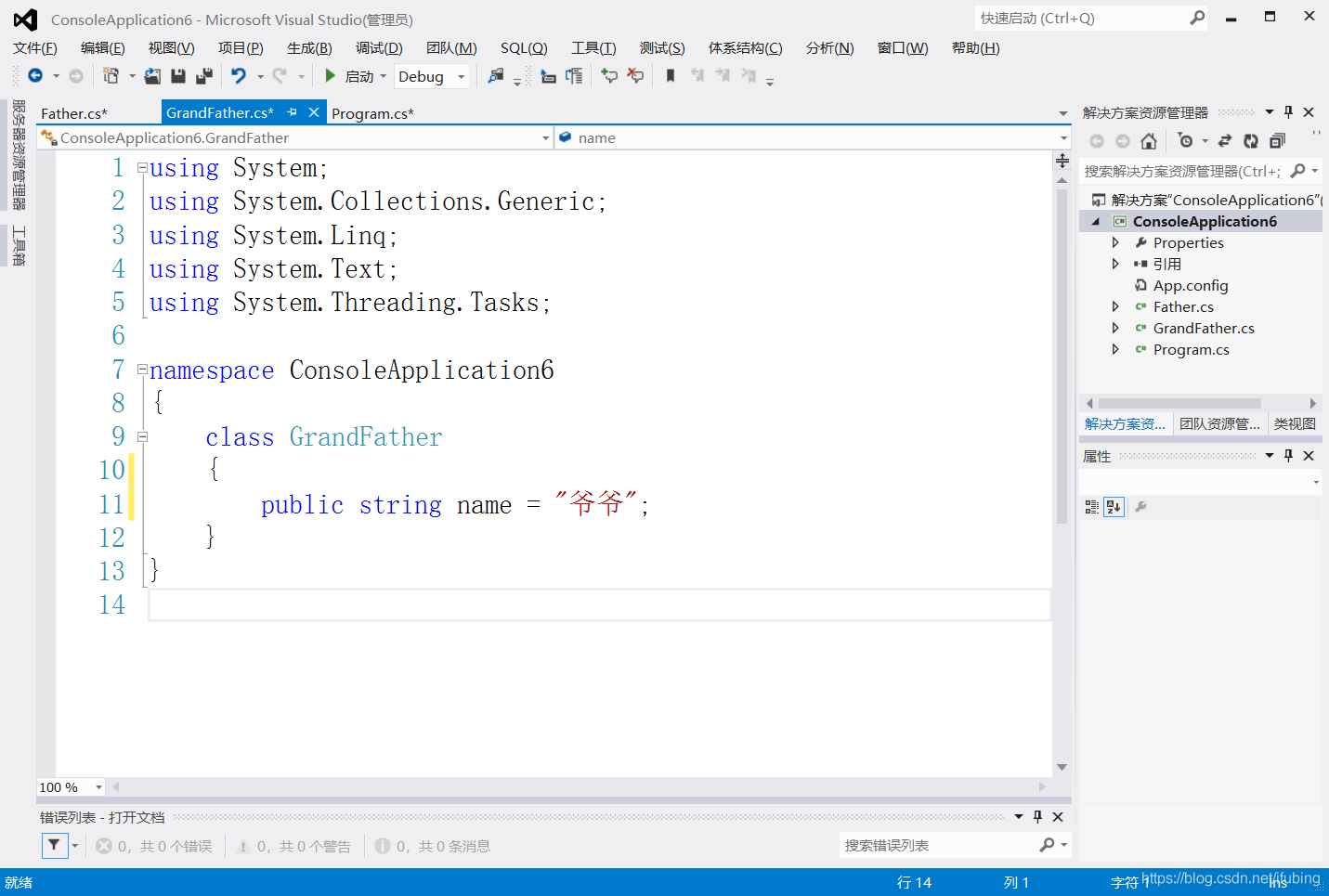Open the 调试(D) menu
1329x896 pixels.
pyautogui.click(x=379, y=48)
